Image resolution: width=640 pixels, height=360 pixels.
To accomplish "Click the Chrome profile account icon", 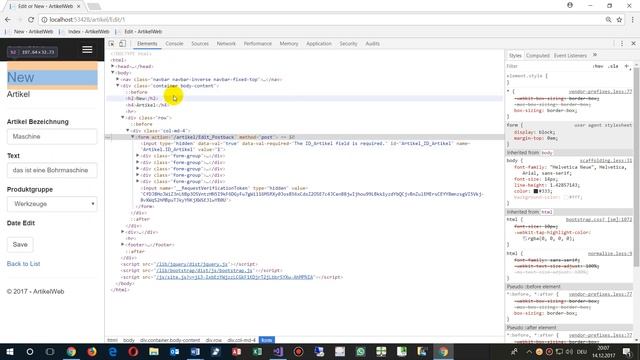I will point(570,5).
